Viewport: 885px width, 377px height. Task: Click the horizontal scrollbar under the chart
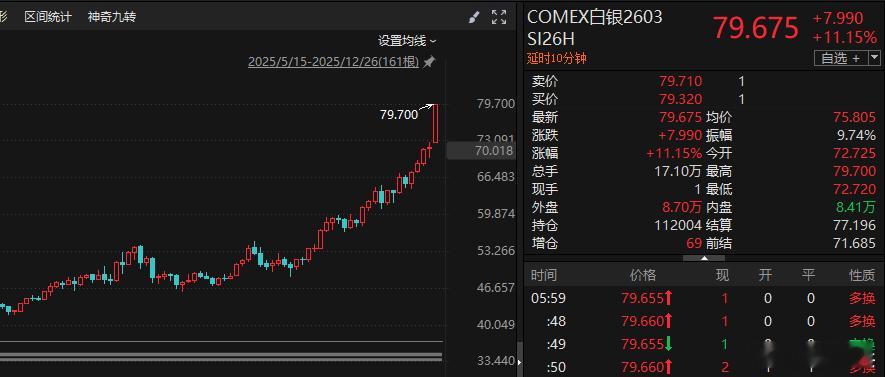pyautogui.click(x=221, y=356)
